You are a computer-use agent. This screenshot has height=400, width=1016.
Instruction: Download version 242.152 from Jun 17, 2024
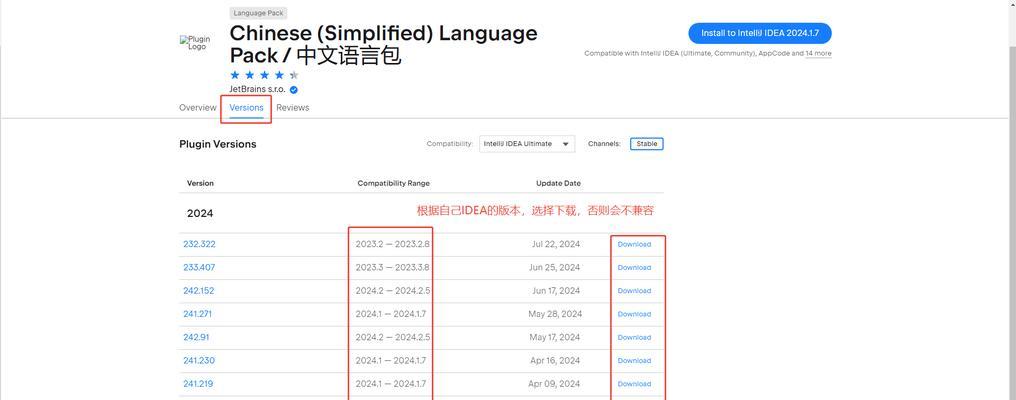click(x=634, y=291)
